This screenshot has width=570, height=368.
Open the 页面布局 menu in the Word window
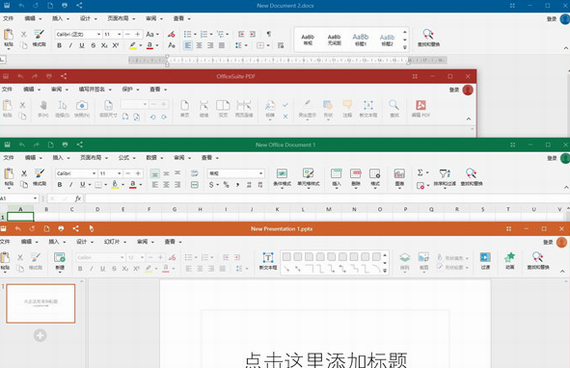click(121, 18)
